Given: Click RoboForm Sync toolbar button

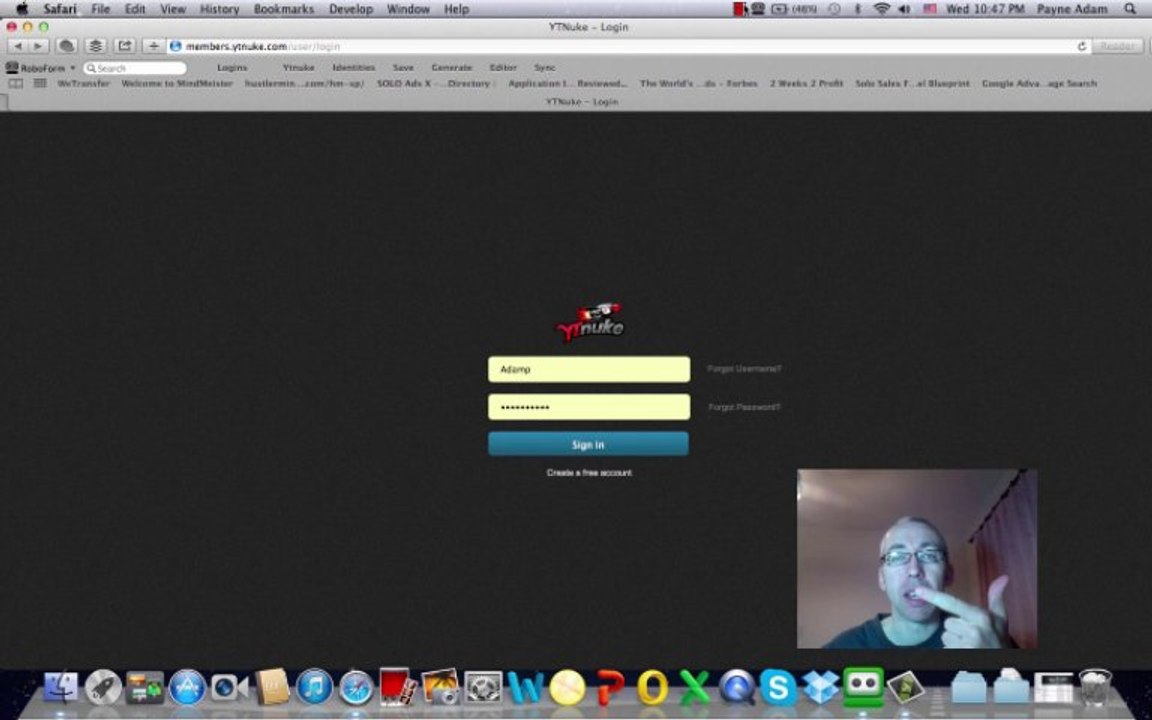Looking at the screenshot, I should (x=544, y=68).
